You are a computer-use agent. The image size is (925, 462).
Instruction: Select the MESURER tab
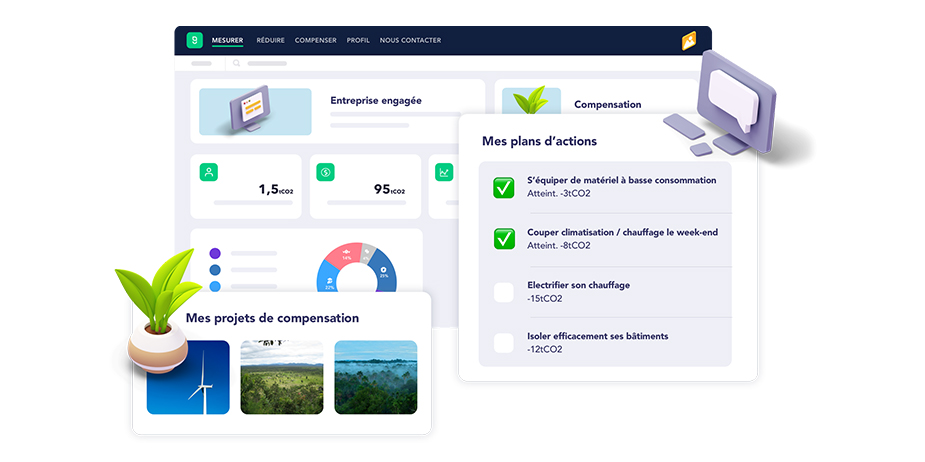[x=227, y=41]
